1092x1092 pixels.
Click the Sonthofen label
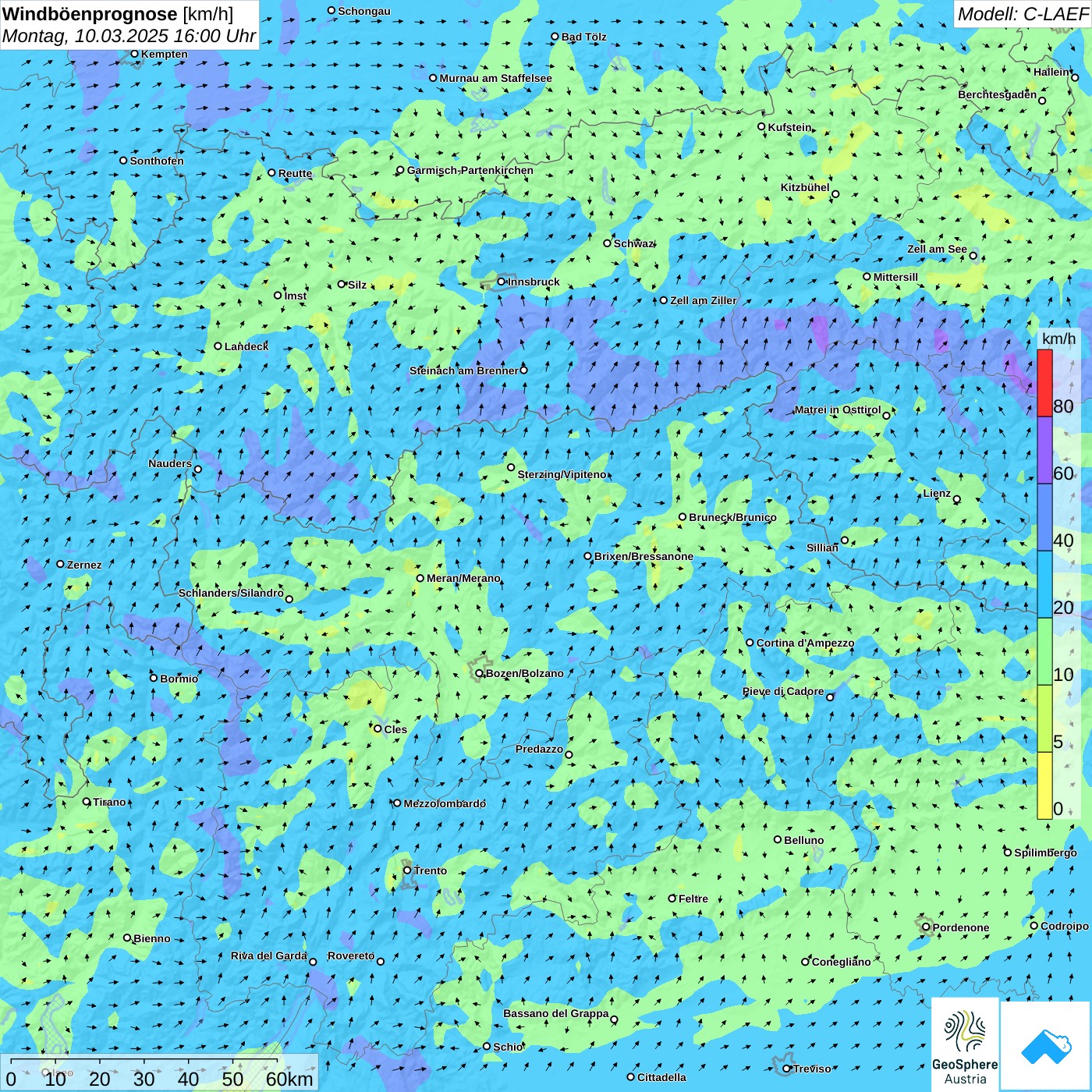[x=157, y=161]
